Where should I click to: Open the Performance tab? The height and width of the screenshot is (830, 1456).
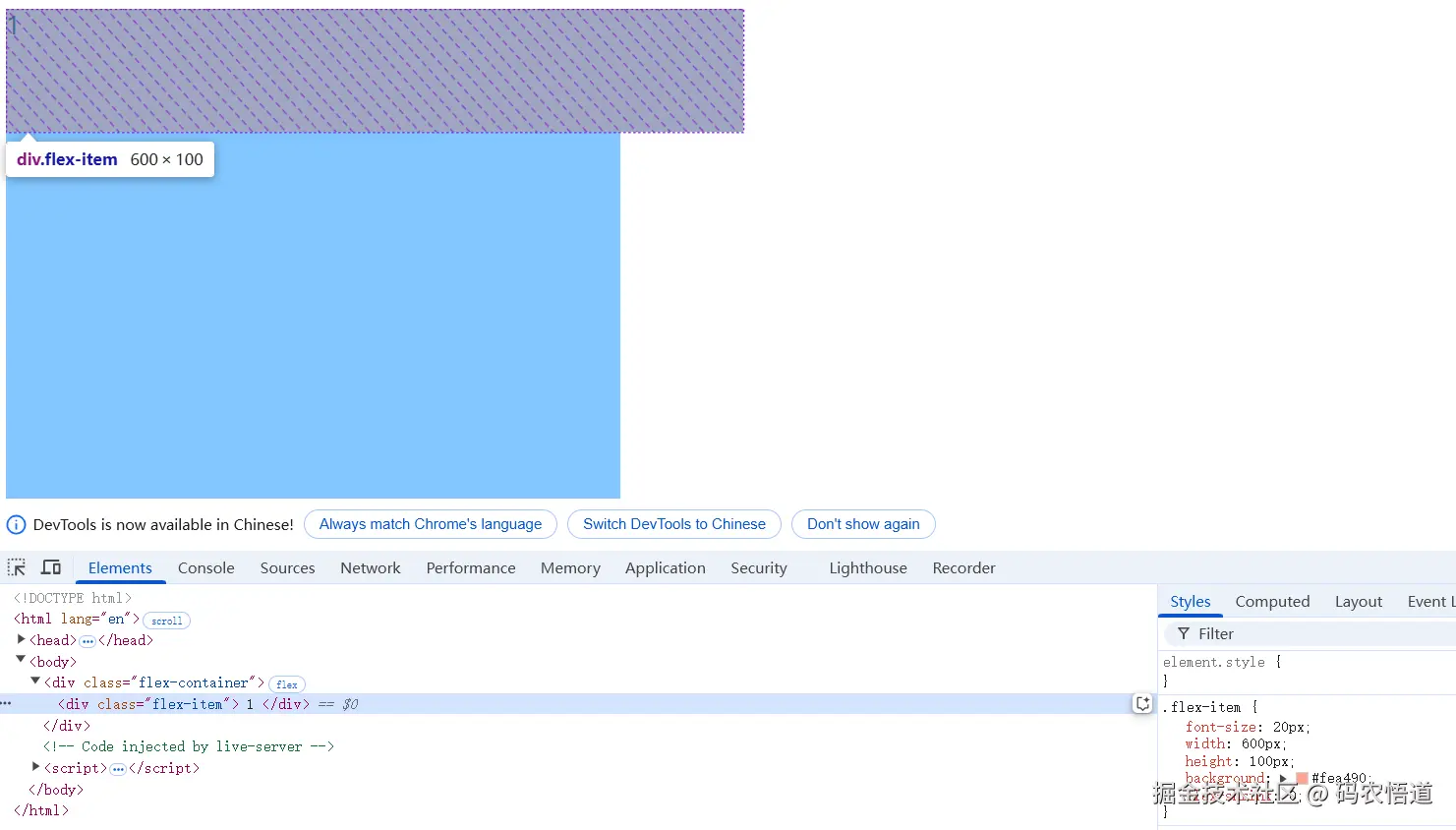click(x=471, y=568)
